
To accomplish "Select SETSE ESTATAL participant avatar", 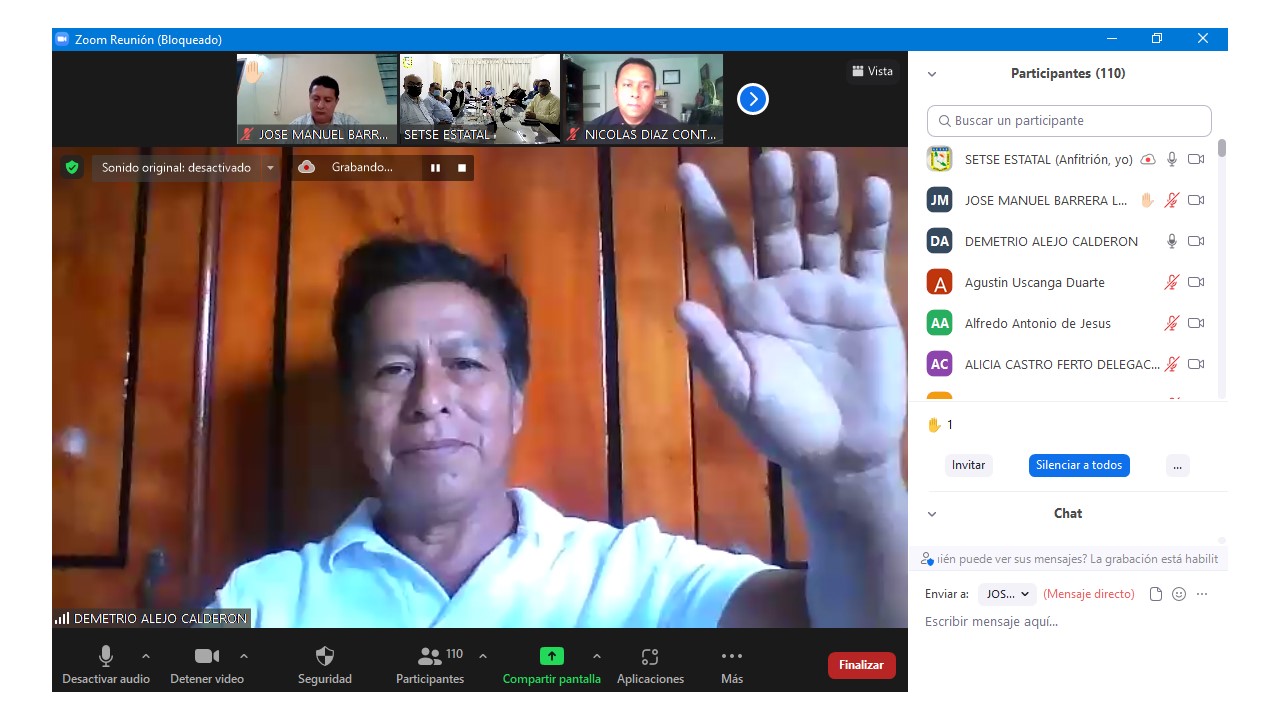I will (939, 159).
